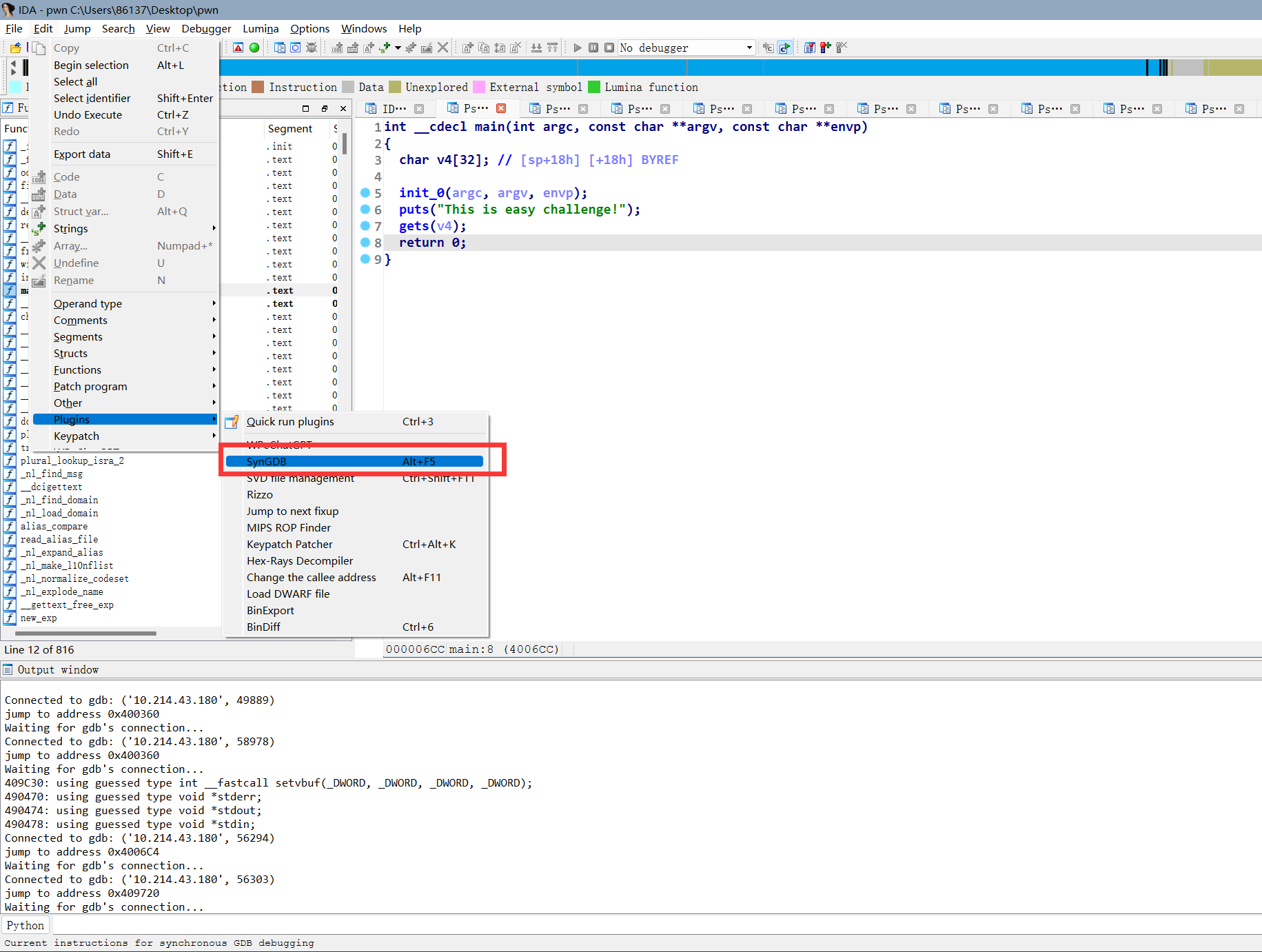Choose BinDiff plugin entry

pos(354,627)
